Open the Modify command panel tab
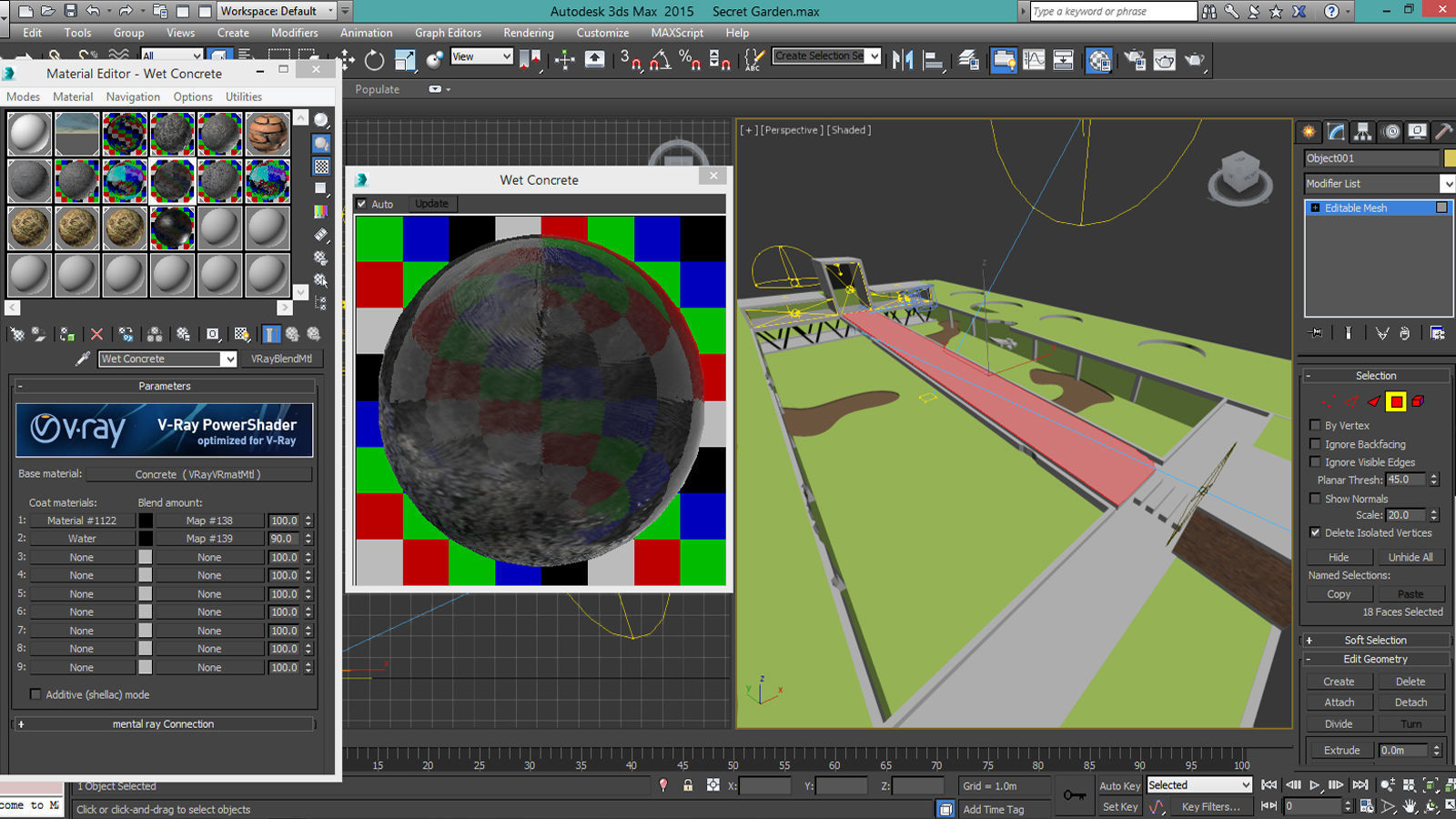The width and height of the screenshot is (1456, 819). 1336,132
